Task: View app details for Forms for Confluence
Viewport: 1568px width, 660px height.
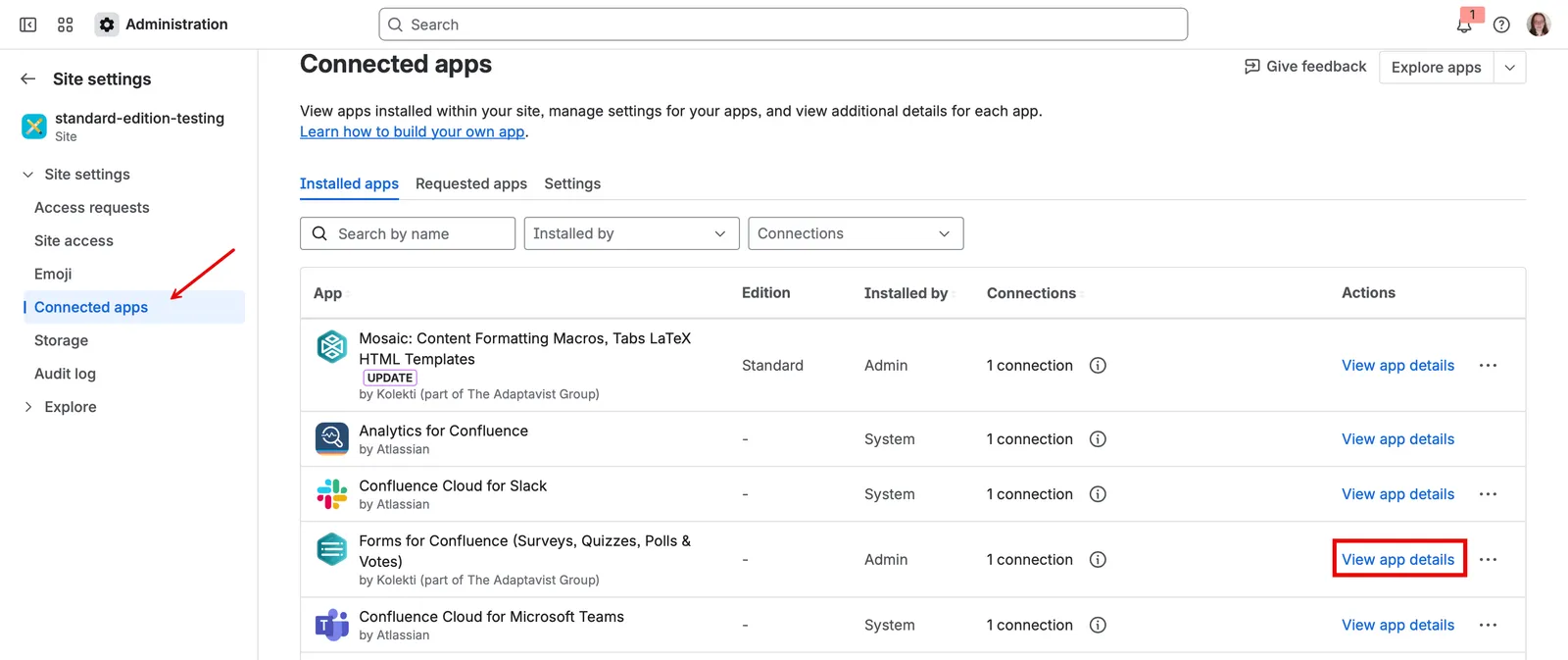Action: pyautogui.click(x=1397, y=559)
